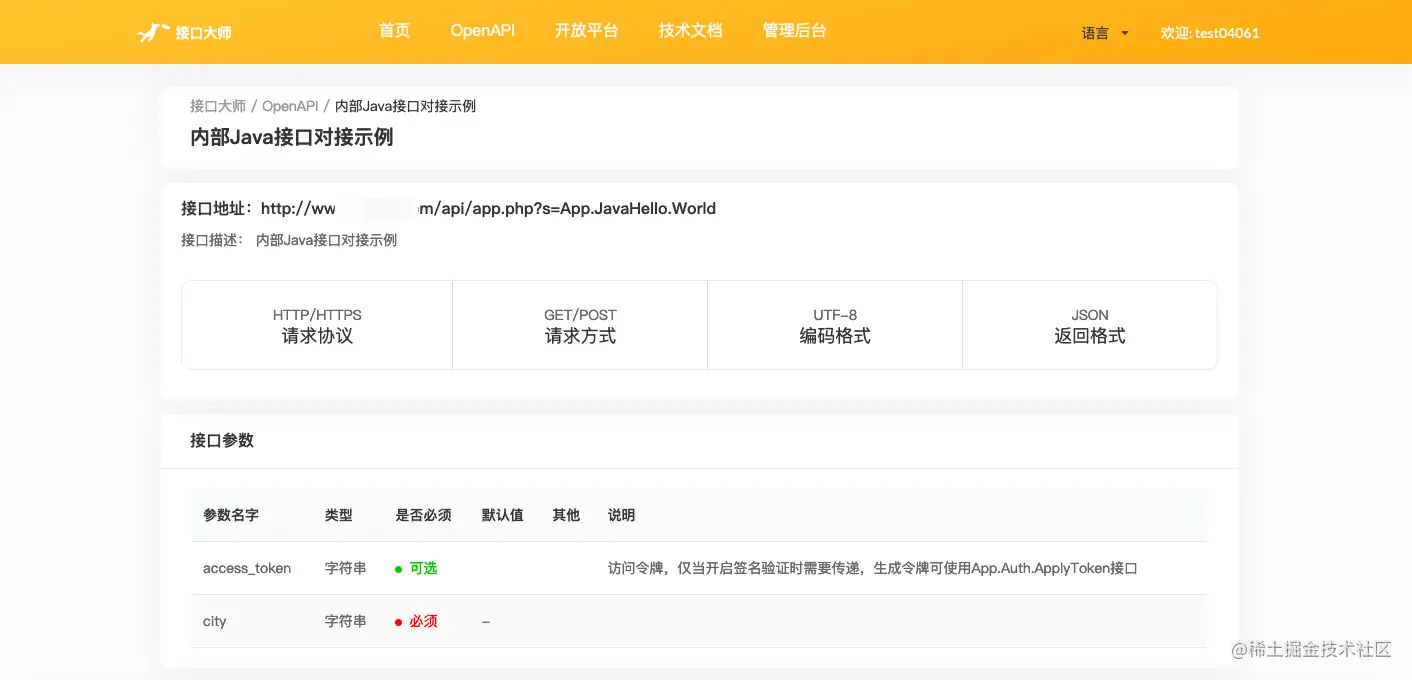Click the chevron next to 语言

tap(1125, 33)
